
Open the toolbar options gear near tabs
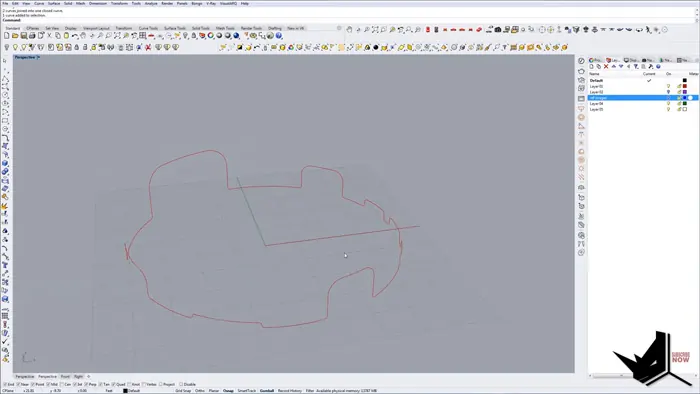click(339, 28)
